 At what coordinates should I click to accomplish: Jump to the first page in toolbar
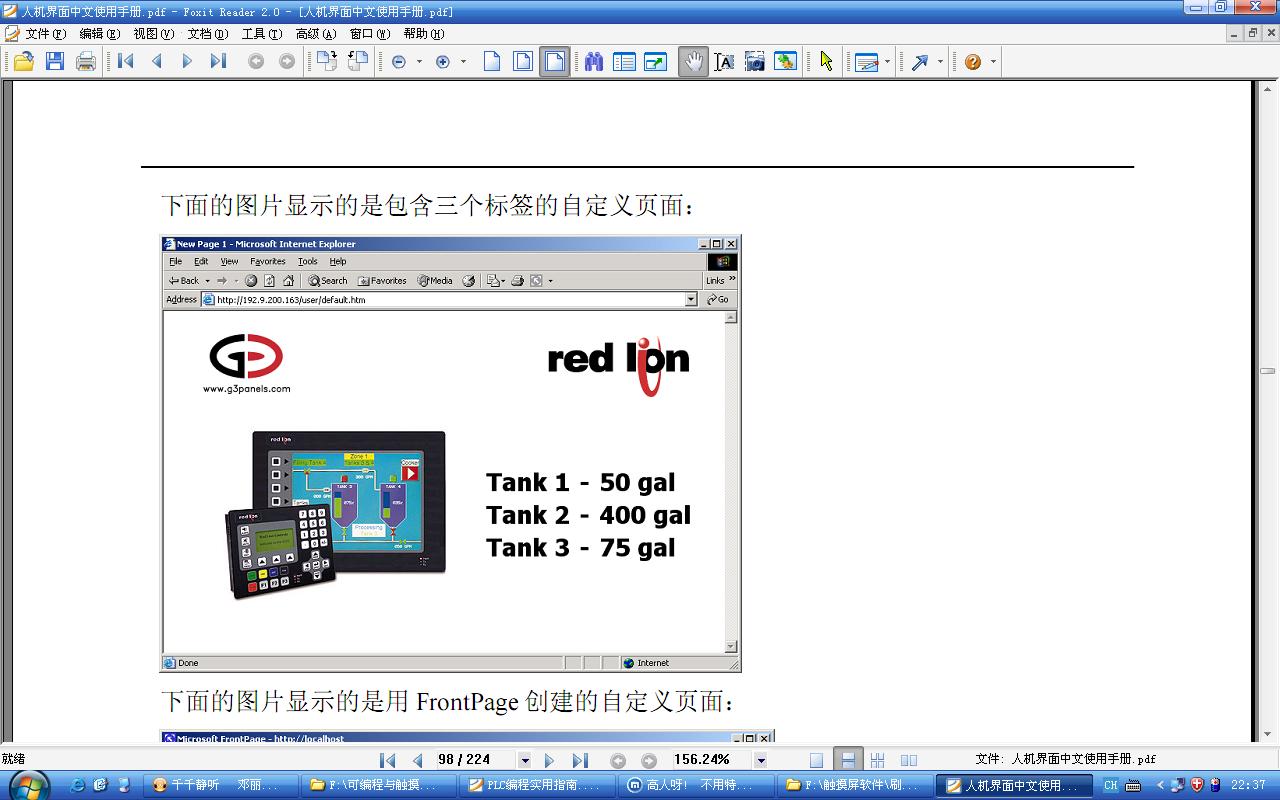point(126,62)
